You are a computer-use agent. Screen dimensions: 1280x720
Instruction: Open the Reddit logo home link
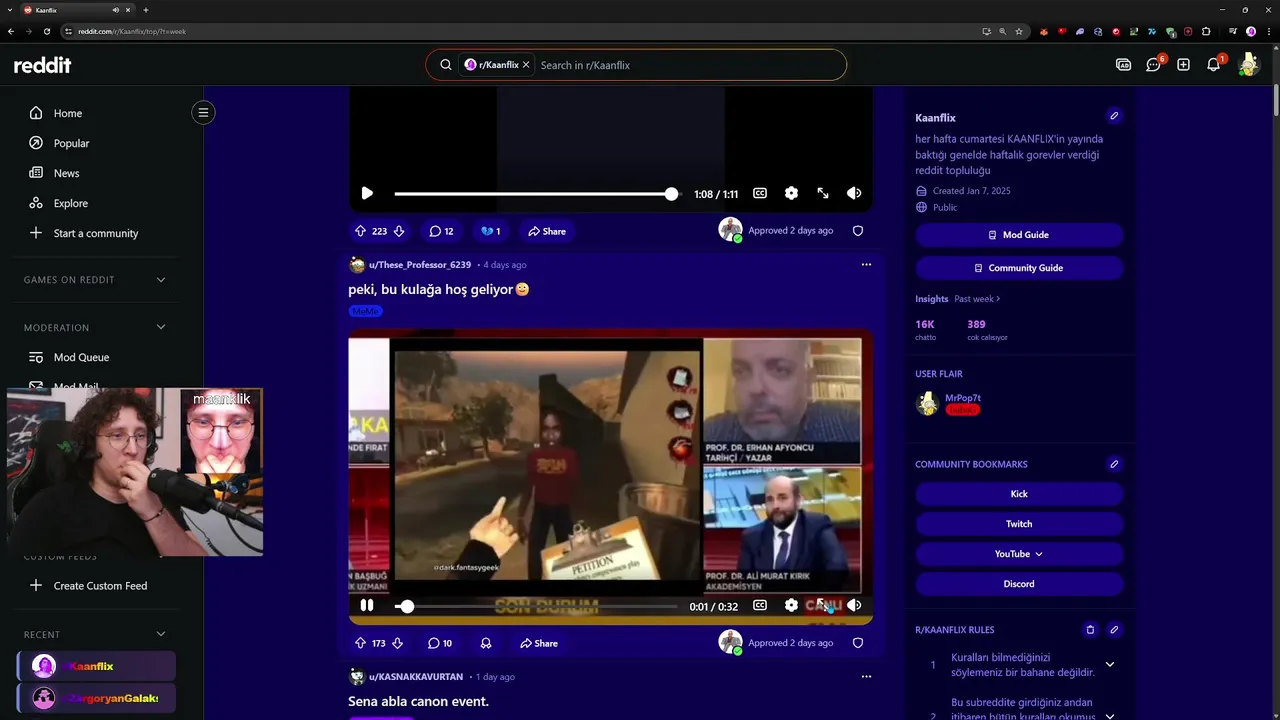(42, 65)
